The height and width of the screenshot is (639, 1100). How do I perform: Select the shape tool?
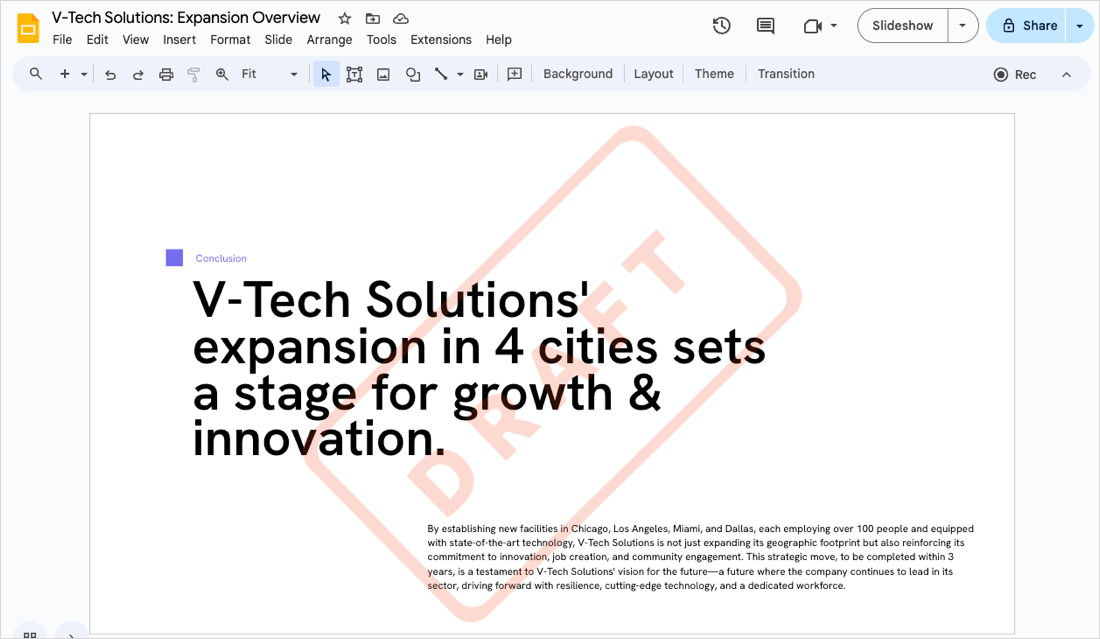pyautogui.click(x=412, y=74)
